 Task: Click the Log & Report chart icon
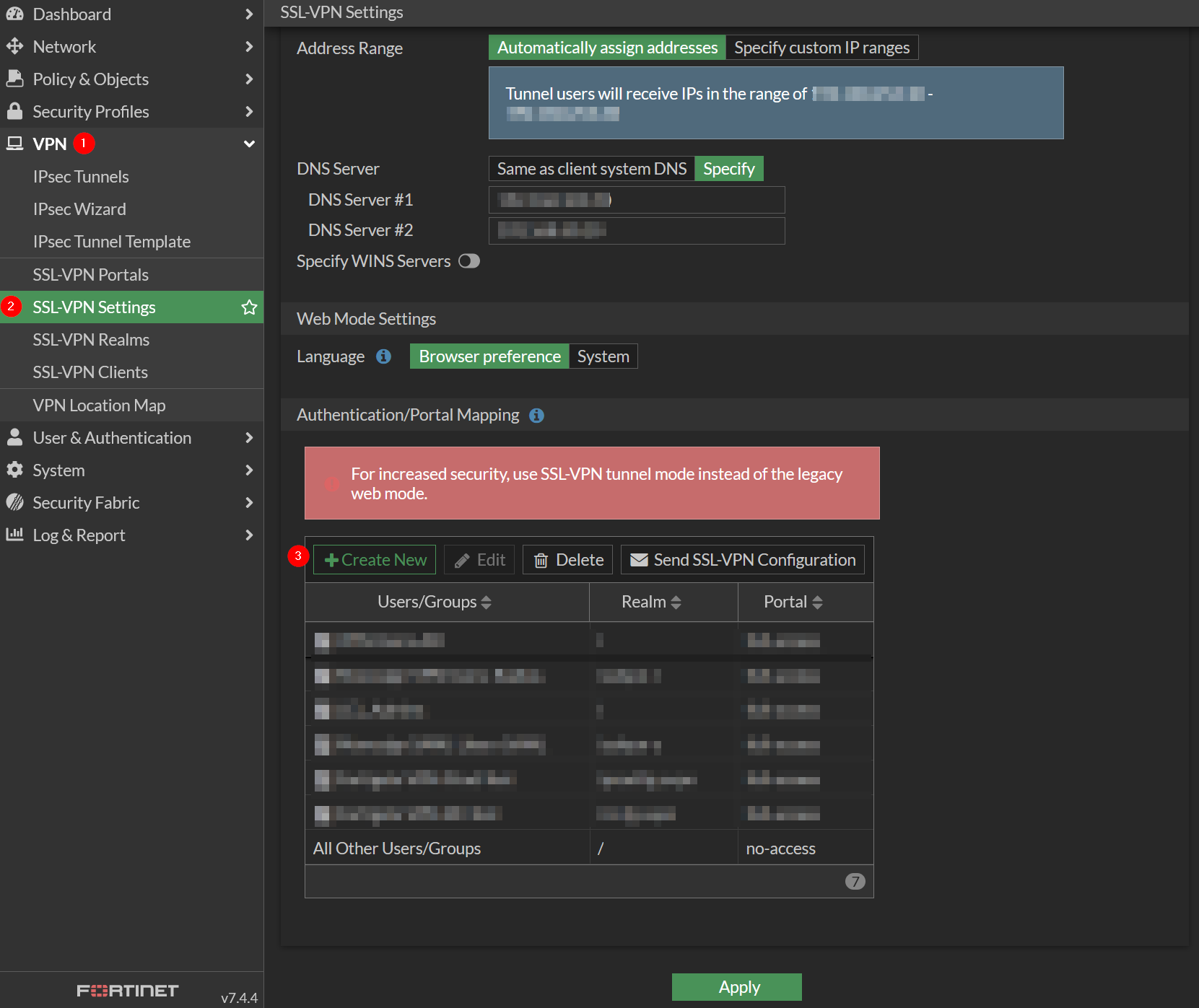(x=14, y=535)
